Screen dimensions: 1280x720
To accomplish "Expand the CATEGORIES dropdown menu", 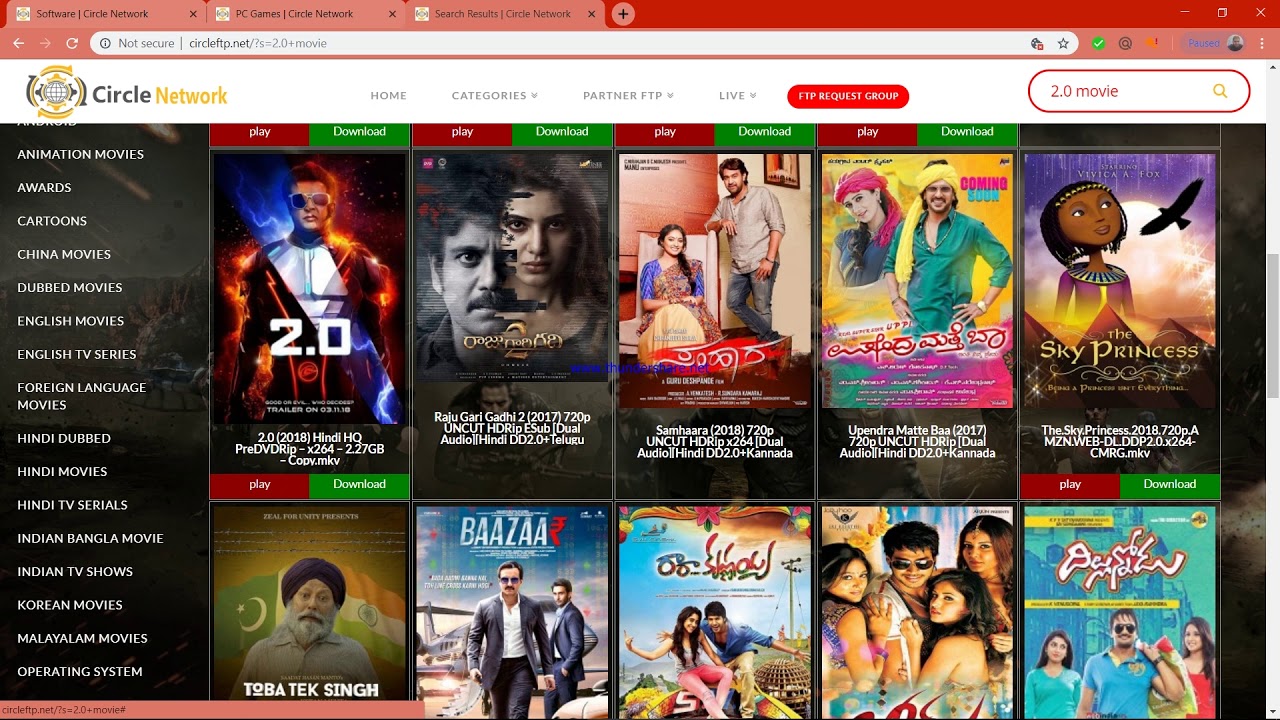I will [x=494, y=96].
